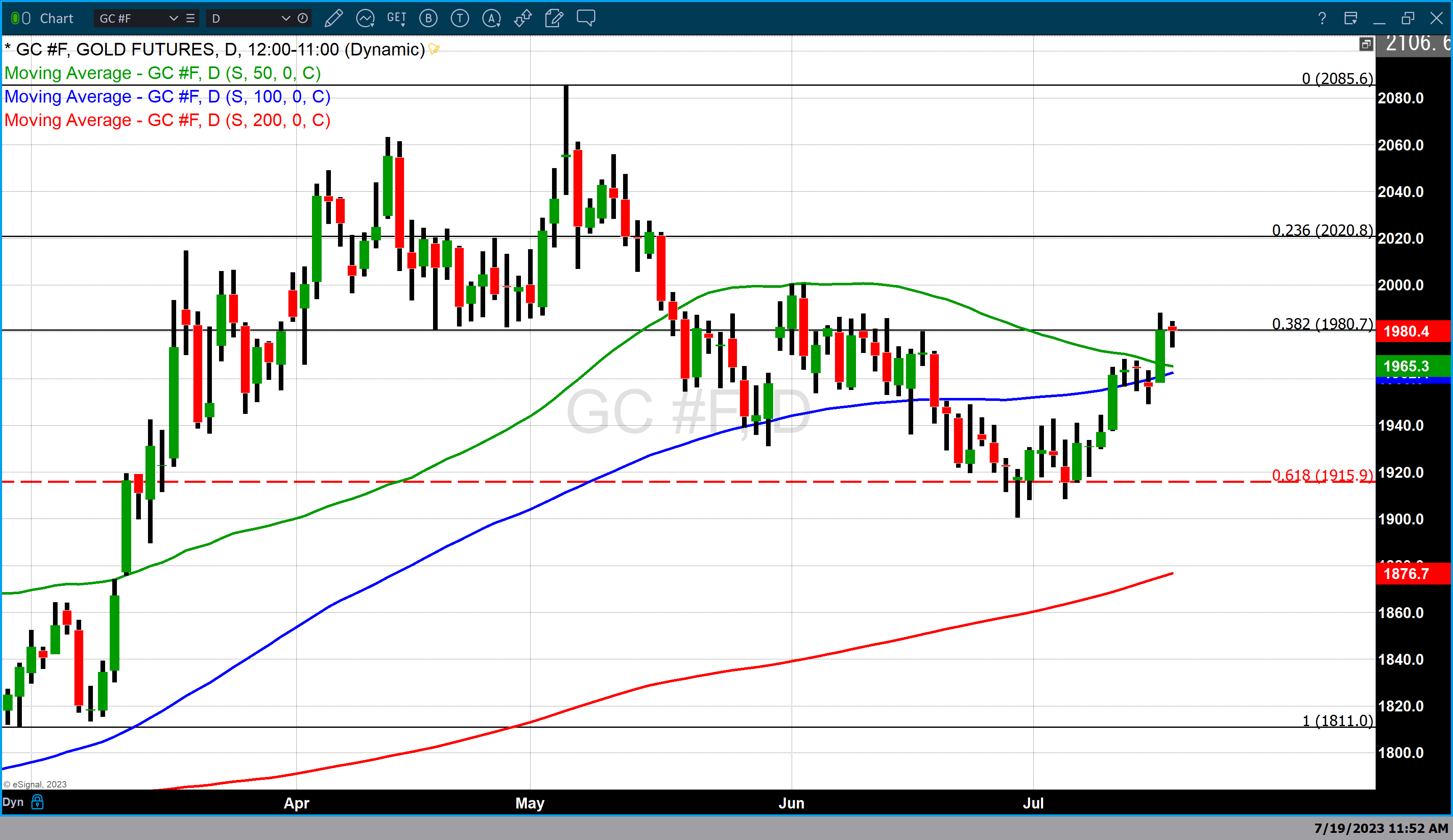Toggle the Dyn lock icon

pos(37,802)
